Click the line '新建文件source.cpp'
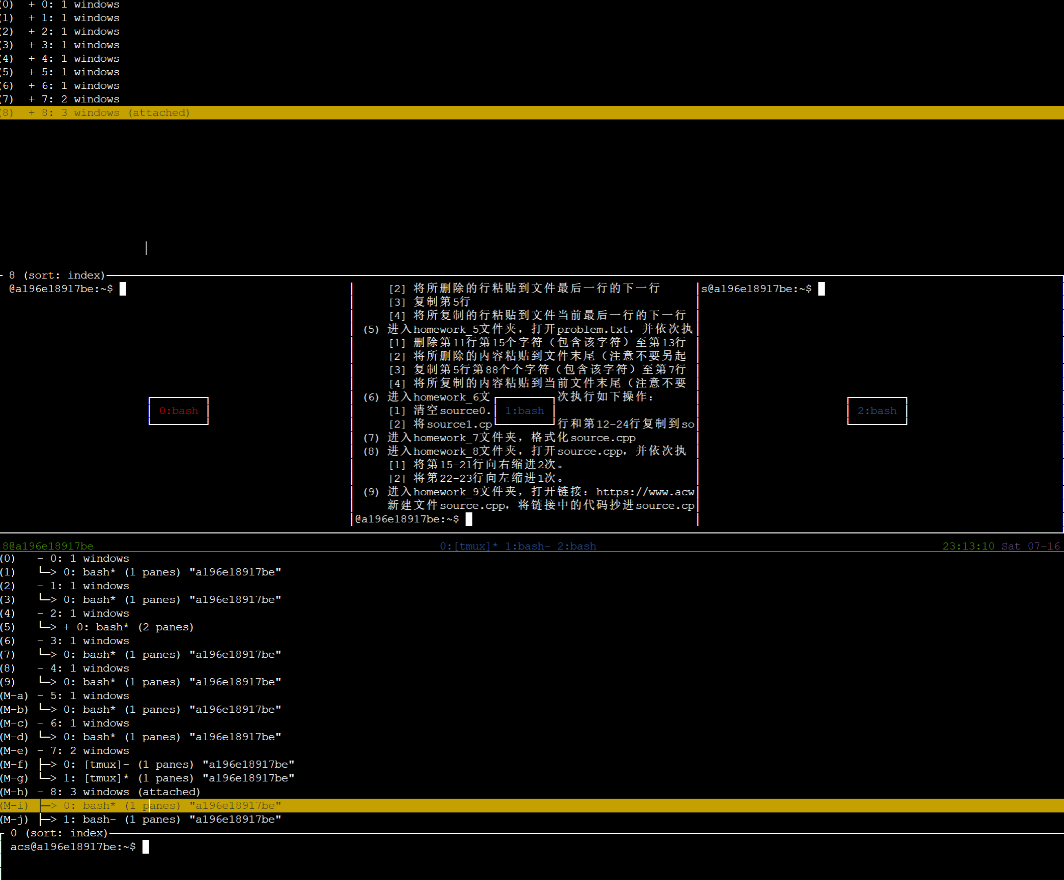Screen dimensions: 1064x880 coord(541,505)
